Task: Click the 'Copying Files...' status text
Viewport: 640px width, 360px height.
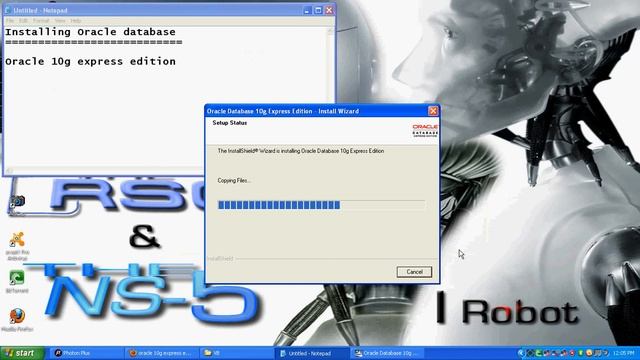Action: click(234, 180)
